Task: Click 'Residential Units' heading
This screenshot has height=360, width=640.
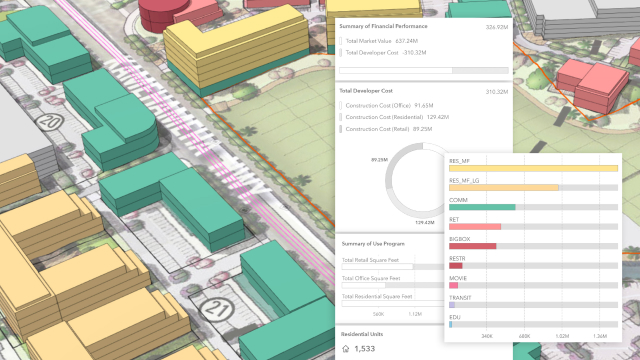Action: pos(362,334)
